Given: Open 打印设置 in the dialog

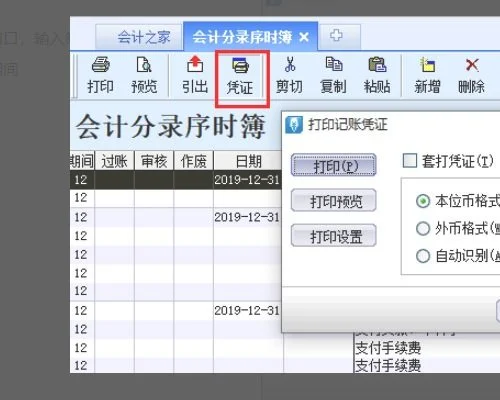Looking at the screenshot, I should coord(333,236).
